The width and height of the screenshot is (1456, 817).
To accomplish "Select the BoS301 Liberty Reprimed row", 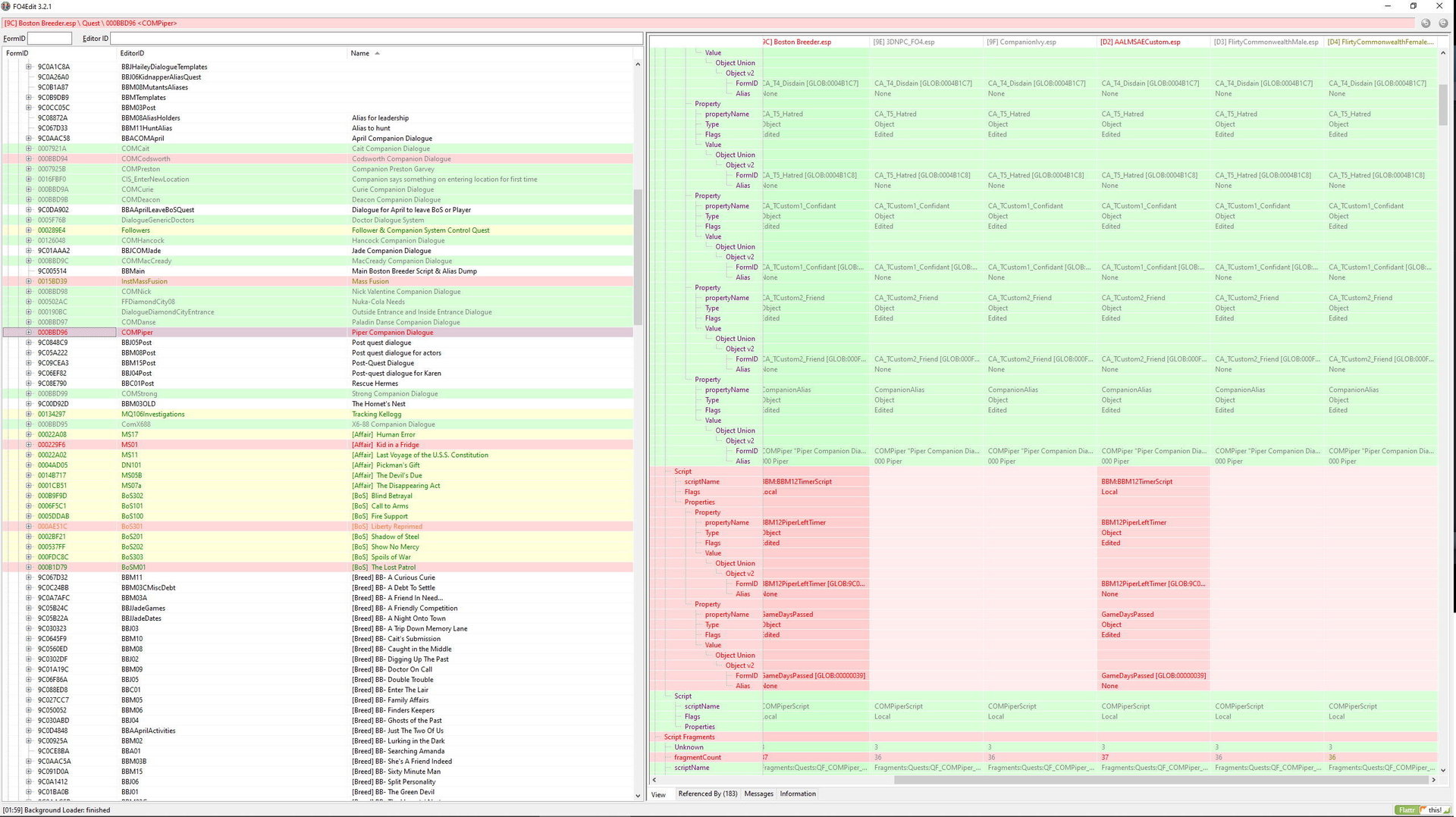I will tap(318, 527).
